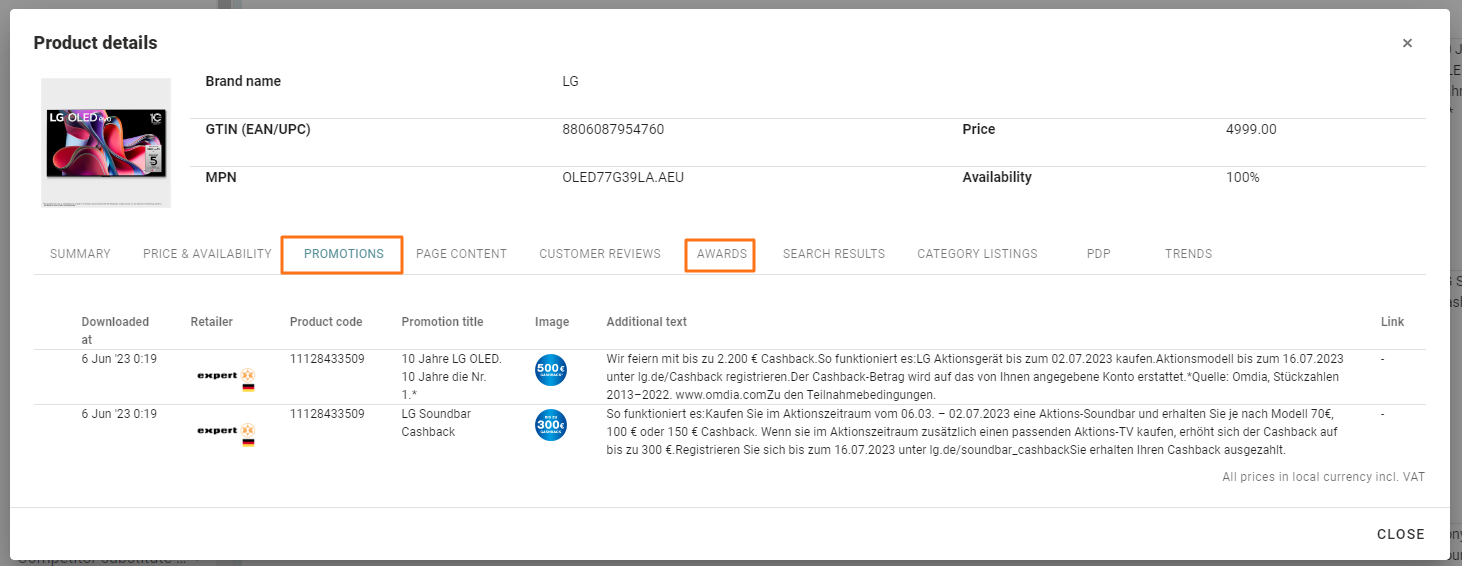The image size is (1462, 566).
Task: Switch to the Search Results tab
Action: click(x=833, y=254)
